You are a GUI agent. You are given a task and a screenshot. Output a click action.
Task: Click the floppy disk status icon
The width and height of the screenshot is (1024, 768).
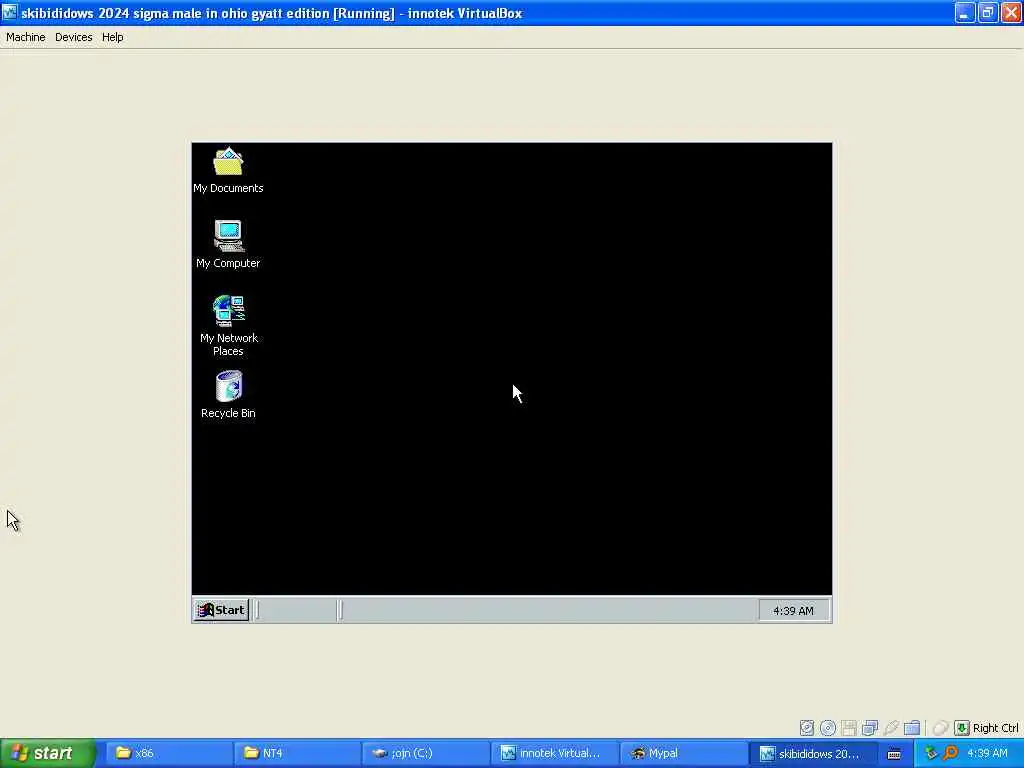[x=848, y=728]
